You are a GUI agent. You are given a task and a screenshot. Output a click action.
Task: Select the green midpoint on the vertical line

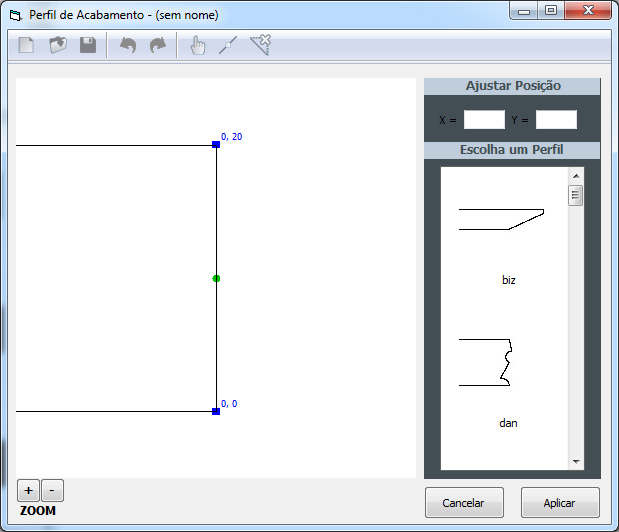pyautogui.click(x=216, y=279)
